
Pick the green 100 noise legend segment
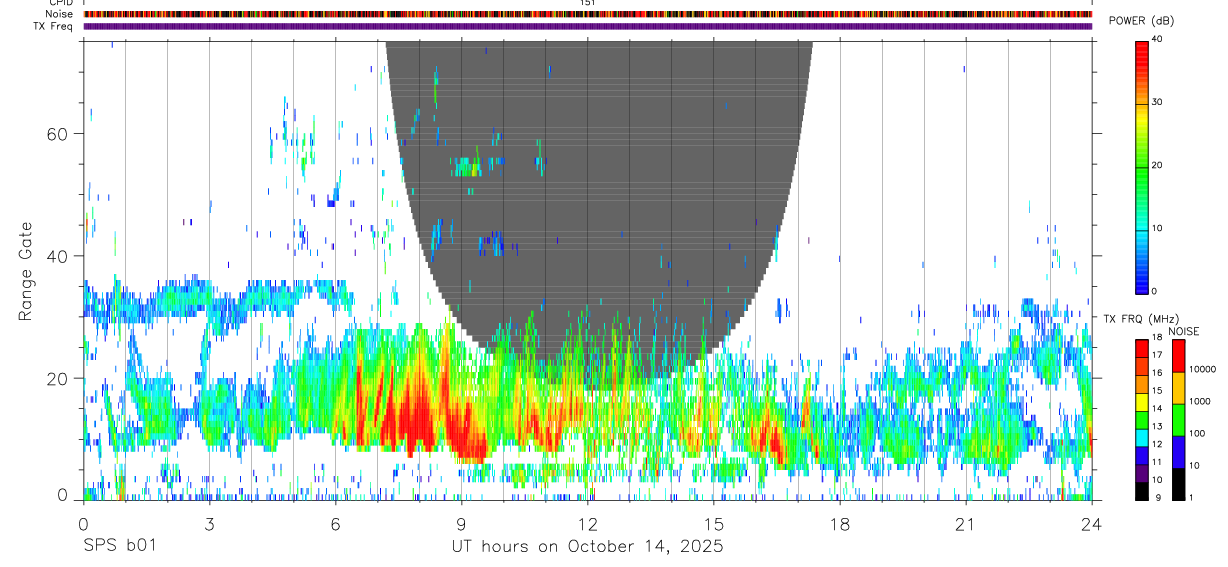click(1178, 420)
